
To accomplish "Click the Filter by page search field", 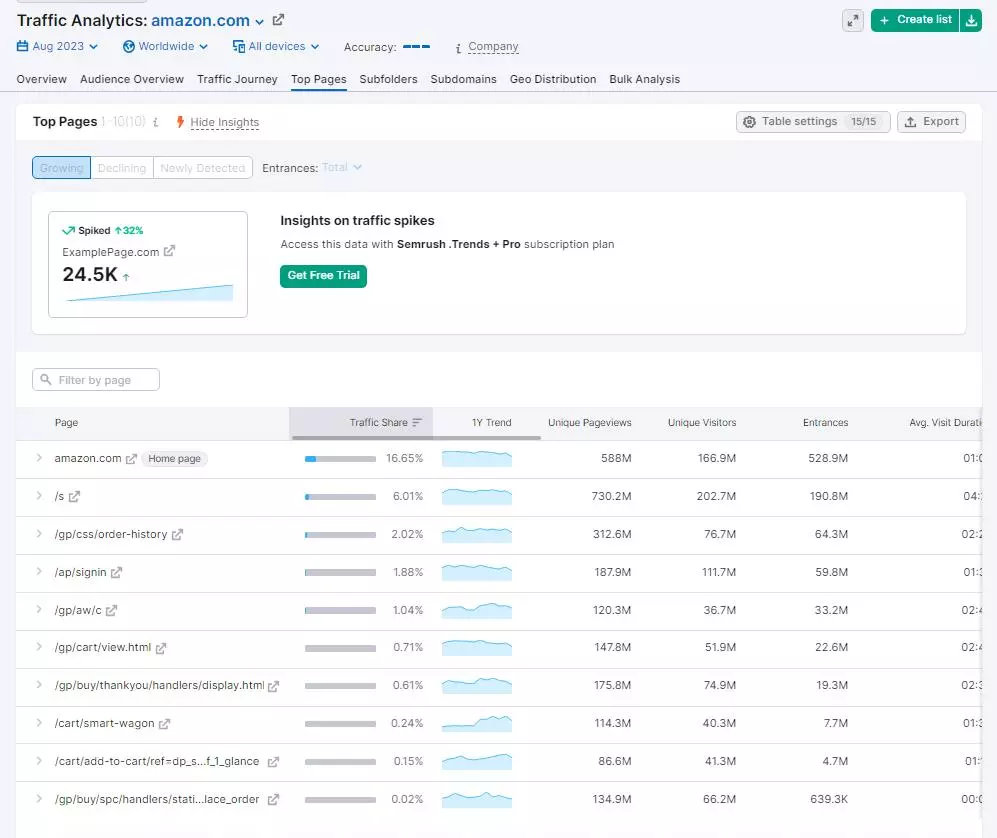I will (96, 380).
